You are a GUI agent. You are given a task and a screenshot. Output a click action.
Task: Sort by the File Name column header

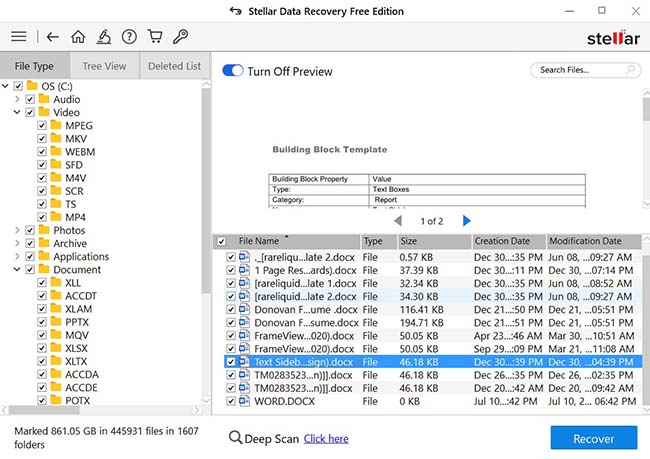pos(293,241)
